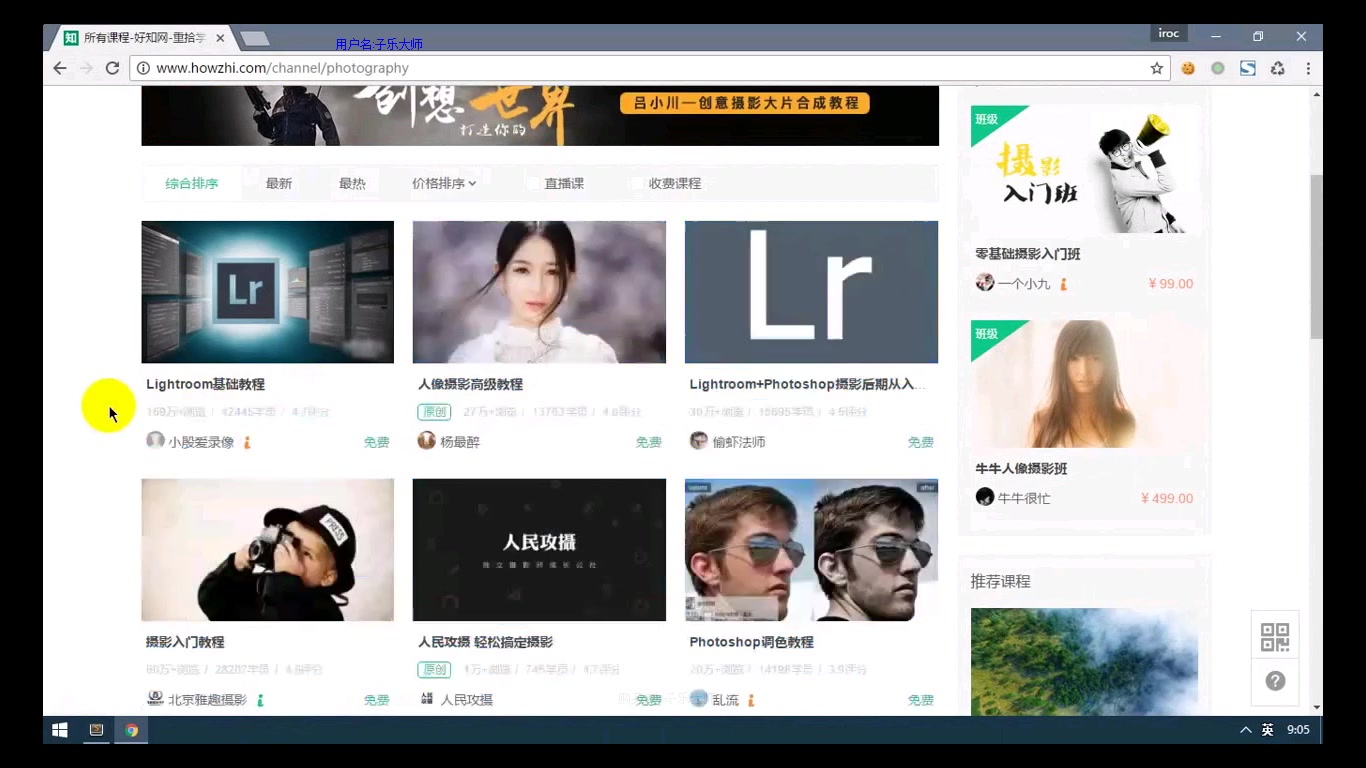
Task: Click the browser forward arrow
Action: [86, 68]
